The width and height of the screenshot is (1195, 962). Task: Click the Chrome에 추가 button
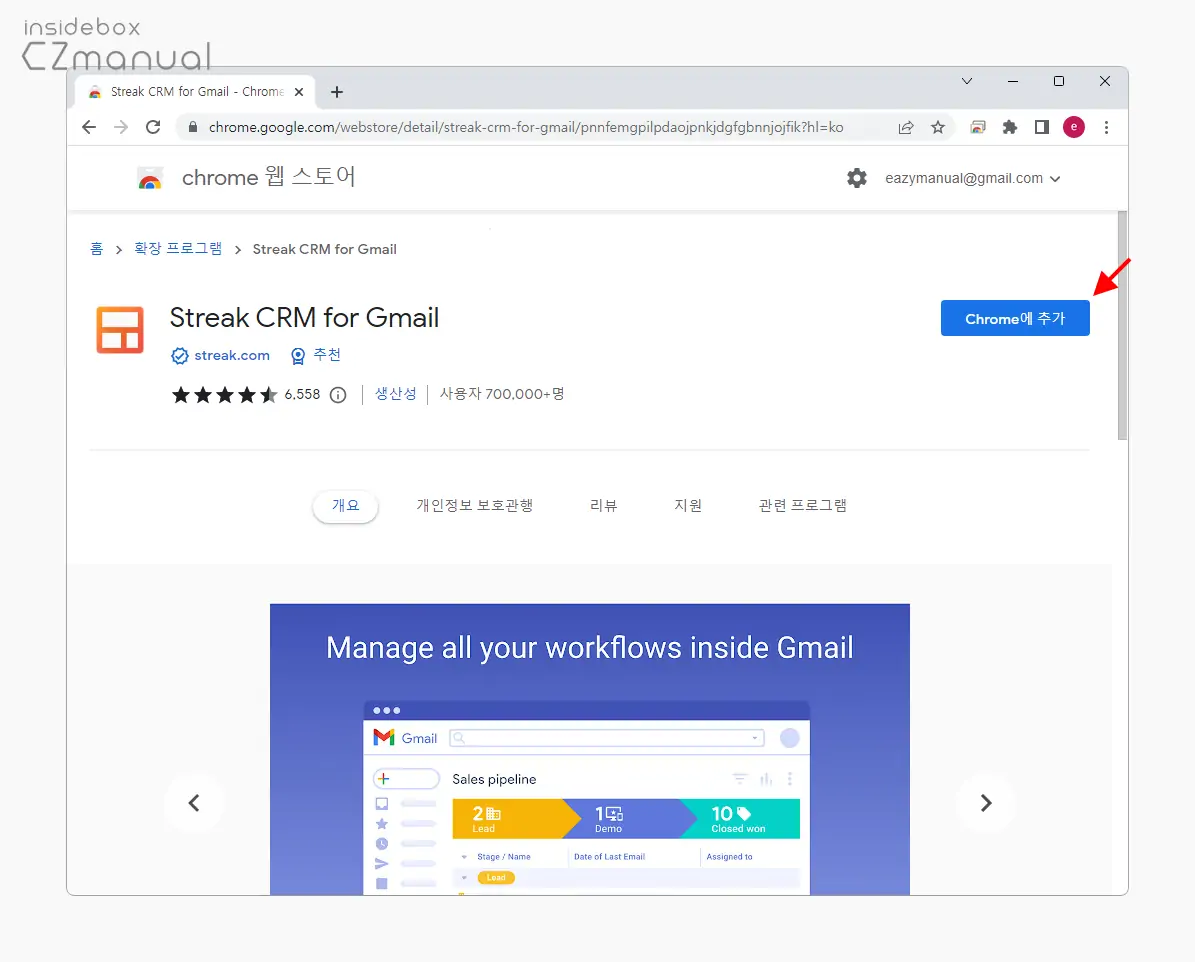1014,319
